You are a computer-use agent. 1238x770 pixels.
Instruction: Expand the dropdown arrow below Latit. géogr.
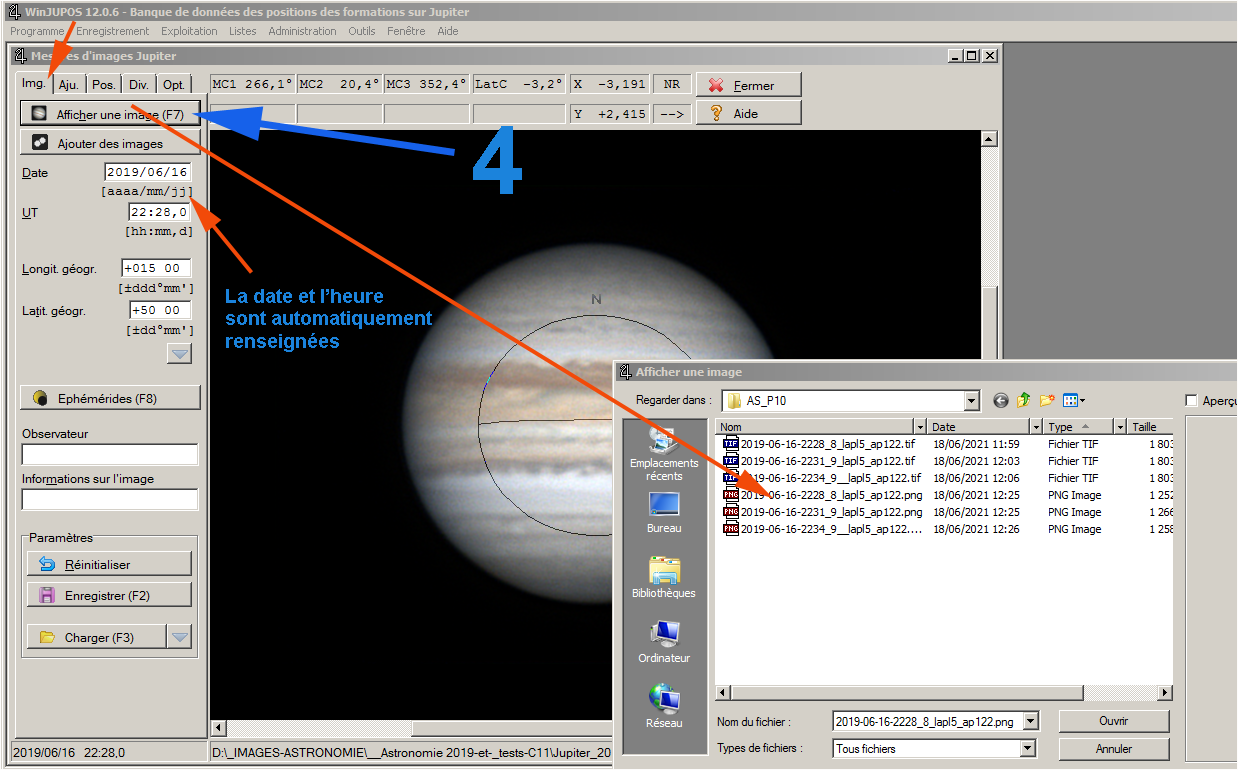tap(179, 353)
